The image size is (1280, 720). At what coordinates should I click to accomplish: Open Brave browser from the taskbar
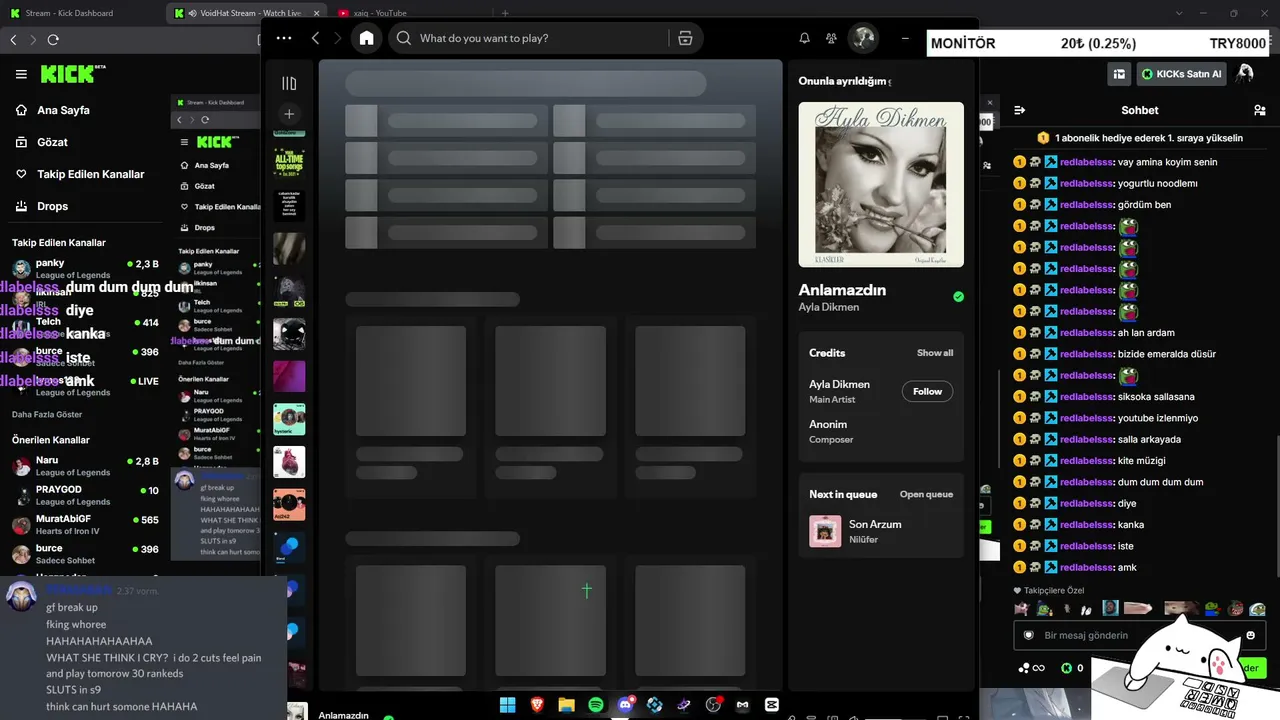pos(537,705)
